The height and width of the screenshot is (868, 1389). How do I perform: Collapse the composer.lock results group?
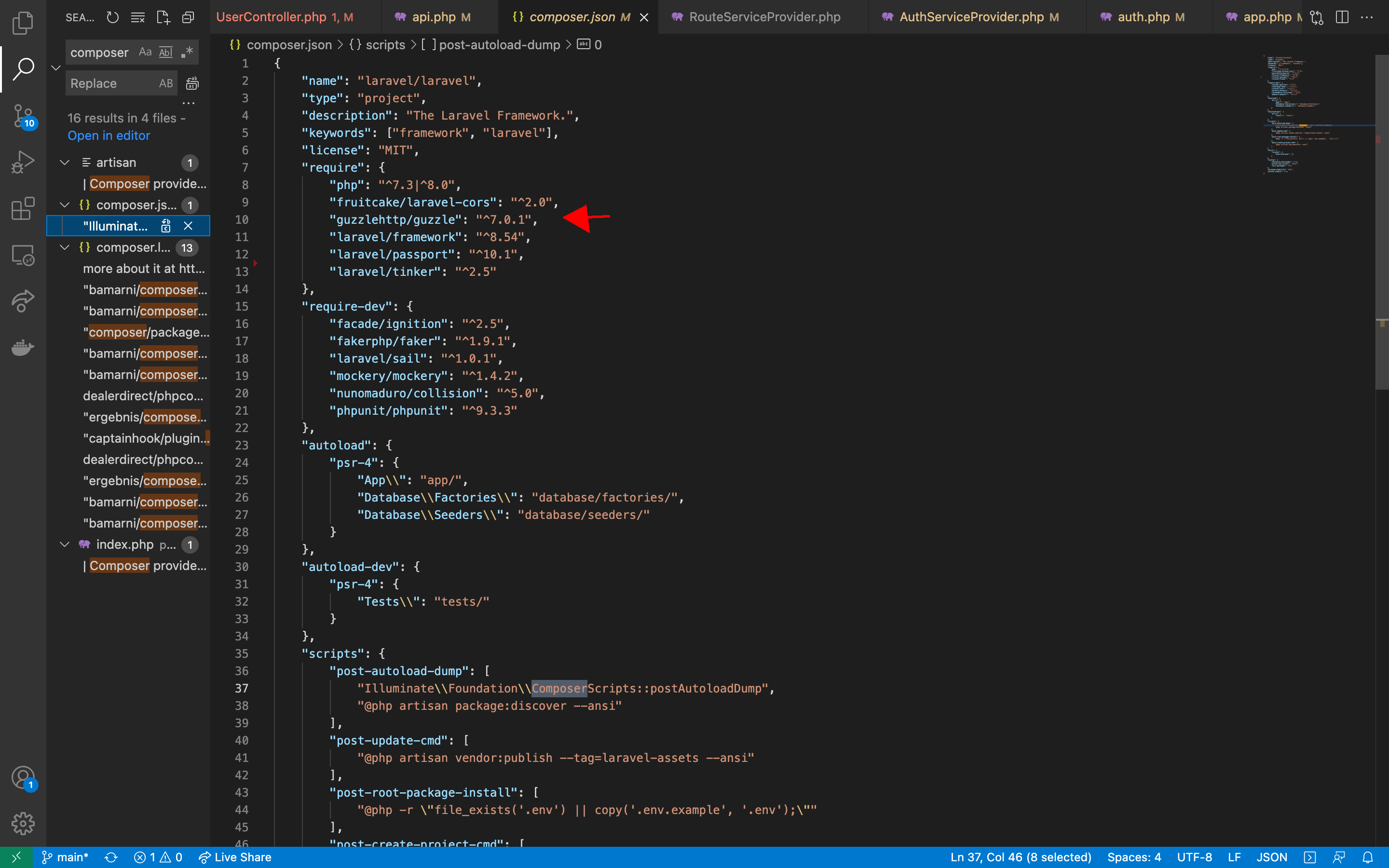[65, 247]
